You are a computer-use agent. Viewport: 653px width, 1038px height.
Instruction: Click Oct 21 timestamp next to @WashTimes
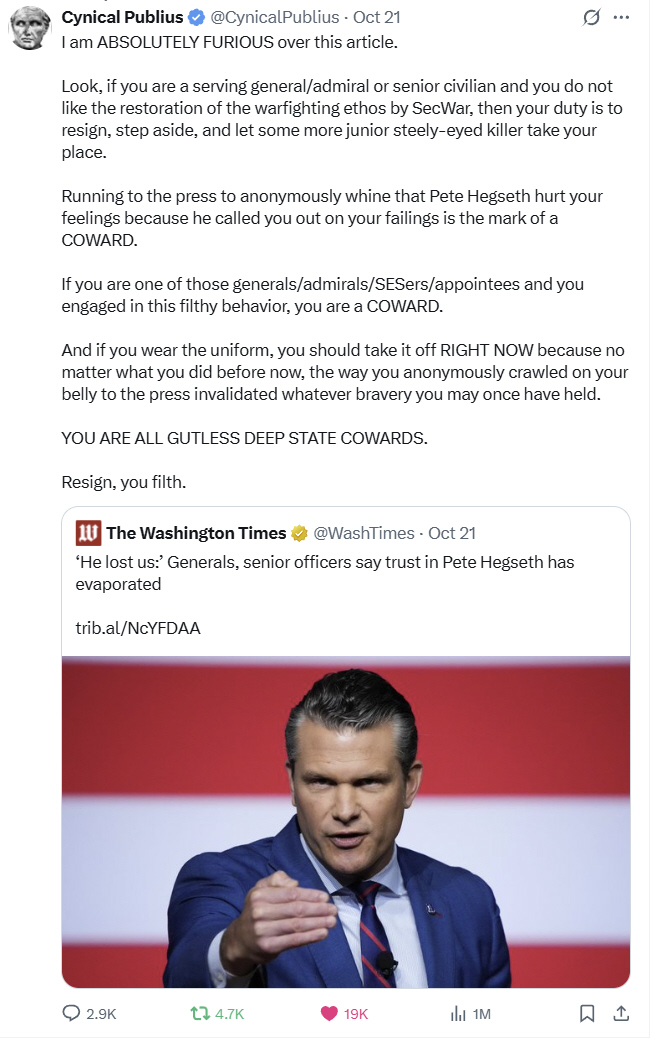pyautogui.click(x=452, y=533)
